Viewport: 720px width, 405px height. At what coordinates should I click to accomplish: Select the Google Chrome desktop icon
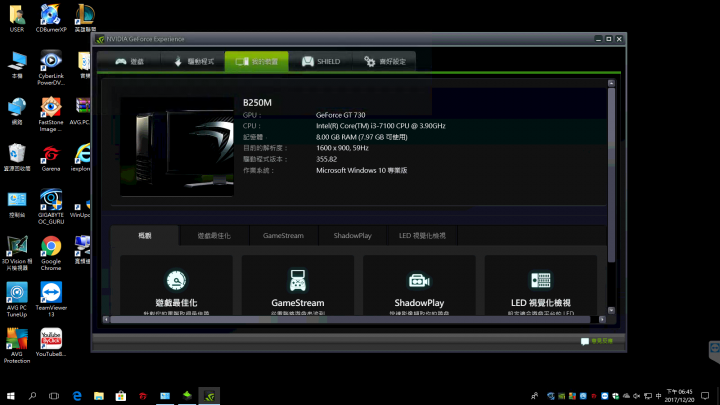tap(51, 253)
